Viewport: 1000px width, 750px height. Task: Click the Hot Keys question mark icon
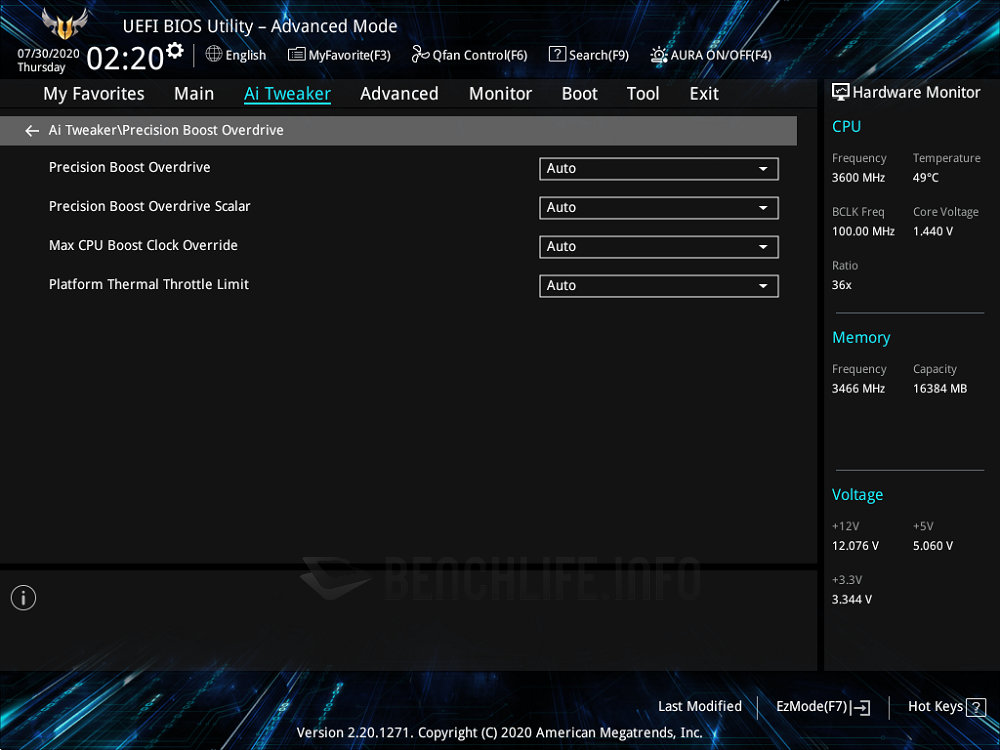[975, 707]
